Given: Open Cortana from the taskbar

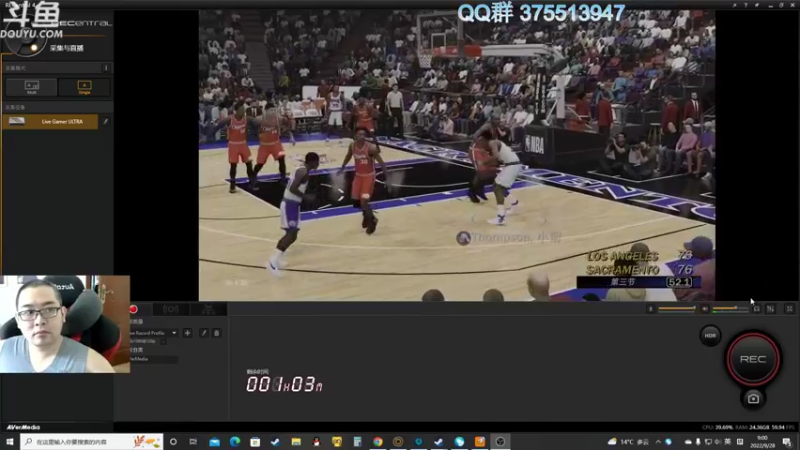Looking at the screenshot, I should coord(173,441).
